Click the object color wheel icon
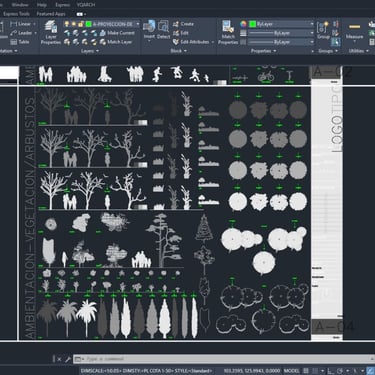 click(x=244, y=24)
